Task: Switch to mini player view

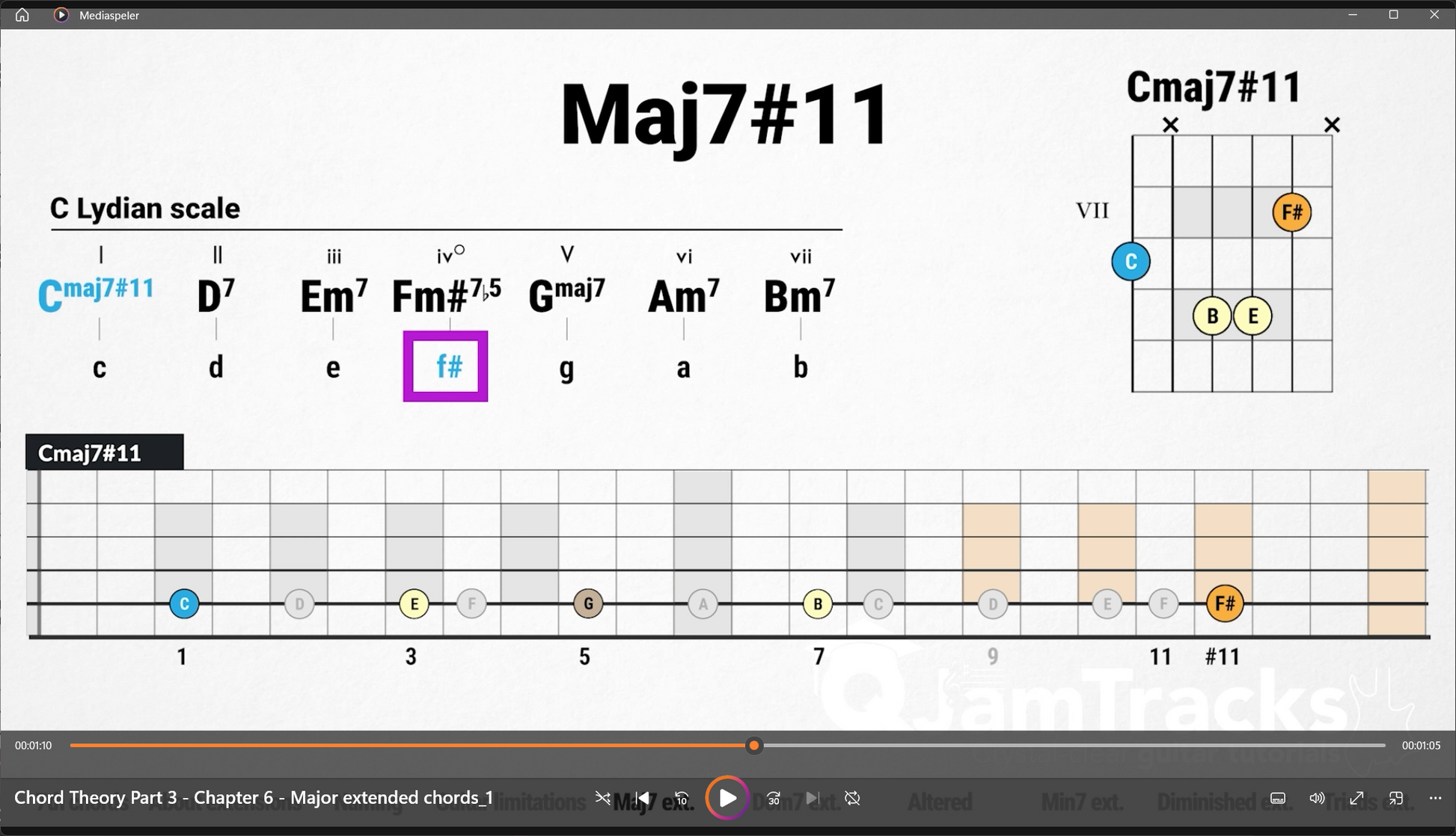Action: coord(1396,798)
